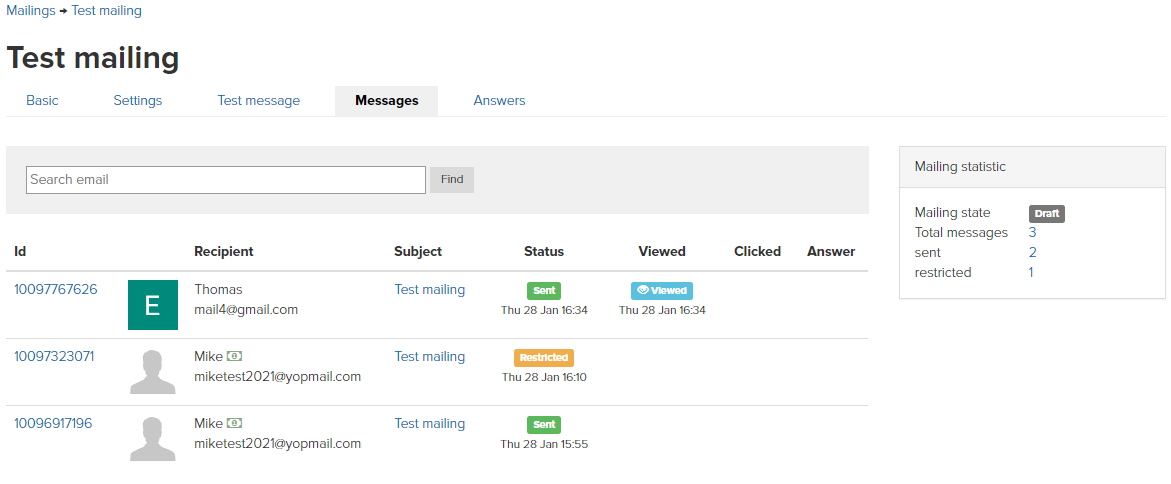Focus the Search email field
The image size is (1171, 484).
[226, 180]
